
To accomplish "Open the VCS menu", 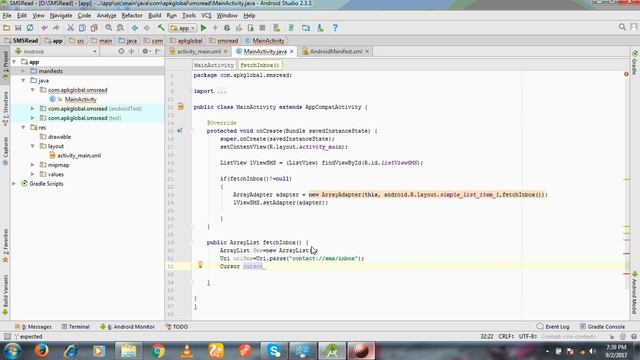I will (x=206, y=16).
